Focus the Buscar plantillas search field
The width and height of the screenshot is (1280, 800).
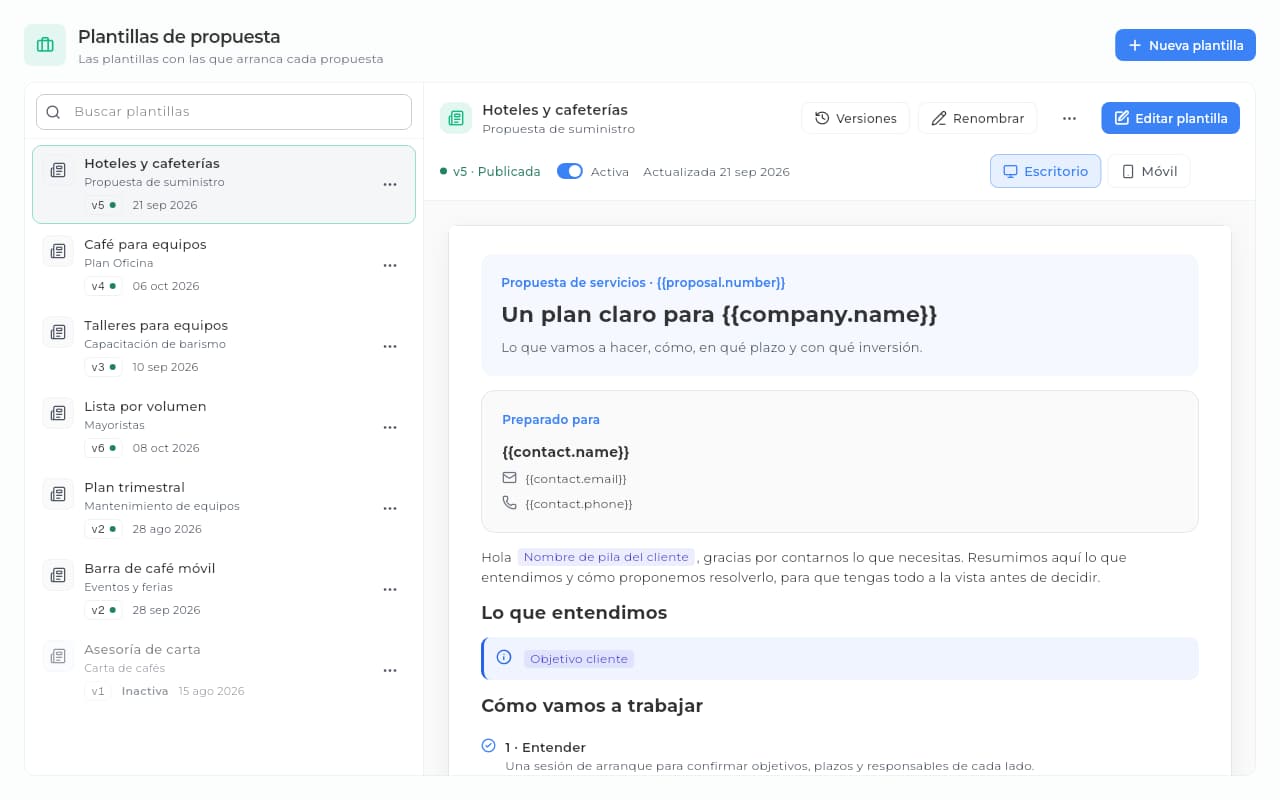224,112
